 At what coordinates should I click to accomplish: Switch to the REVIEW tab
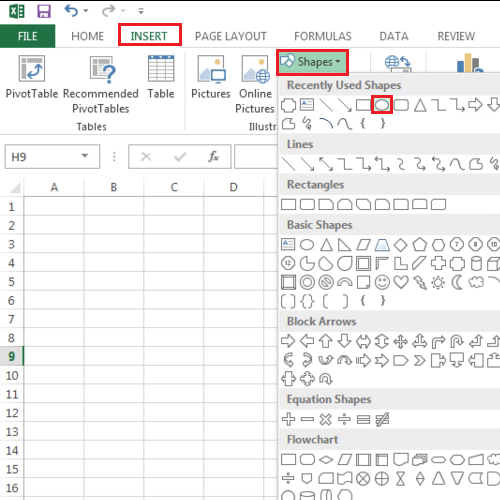pos(456,36)
